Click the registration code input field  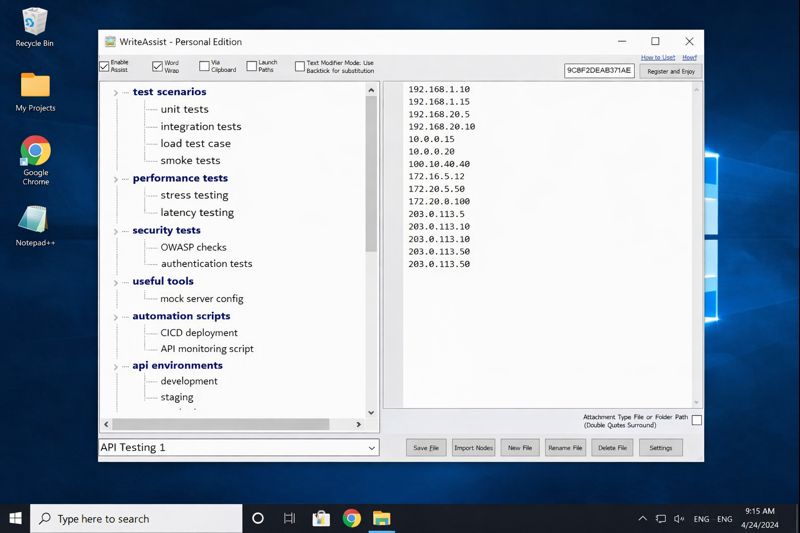[599, 71]
